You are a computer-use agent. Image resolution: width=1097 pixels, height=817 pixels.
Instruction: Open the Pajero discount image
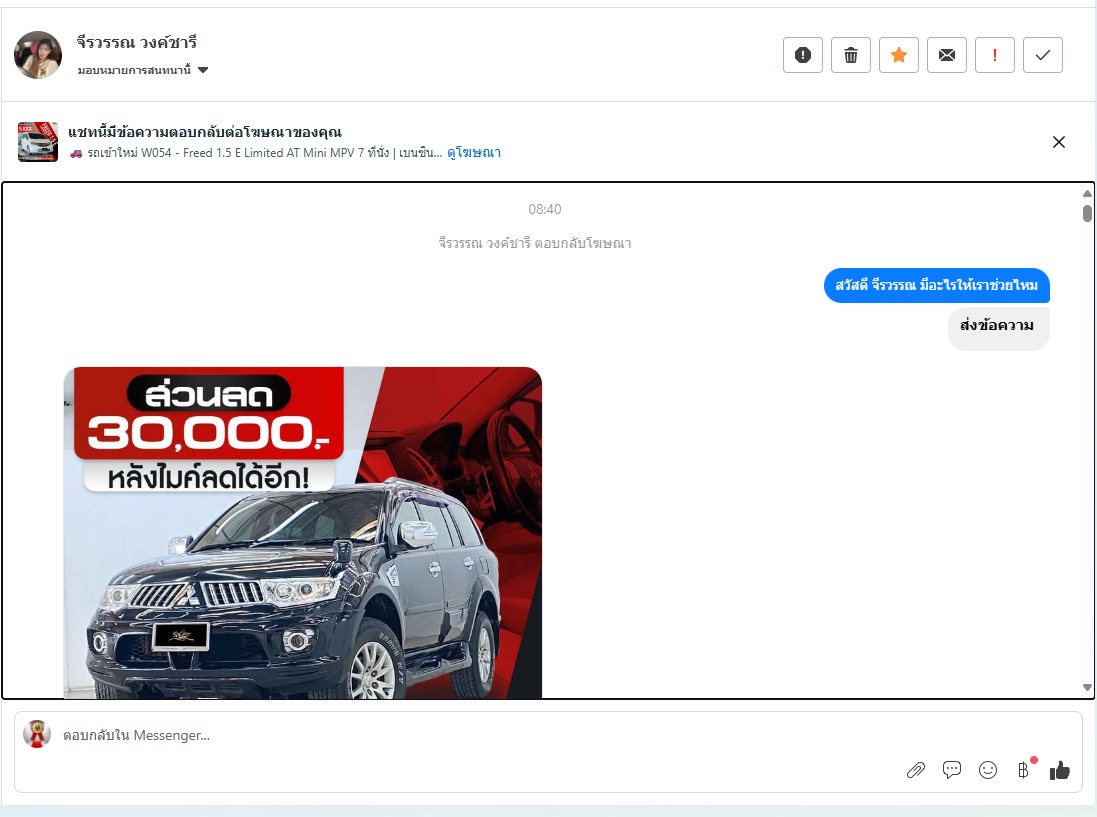click(x=303, y=532)
